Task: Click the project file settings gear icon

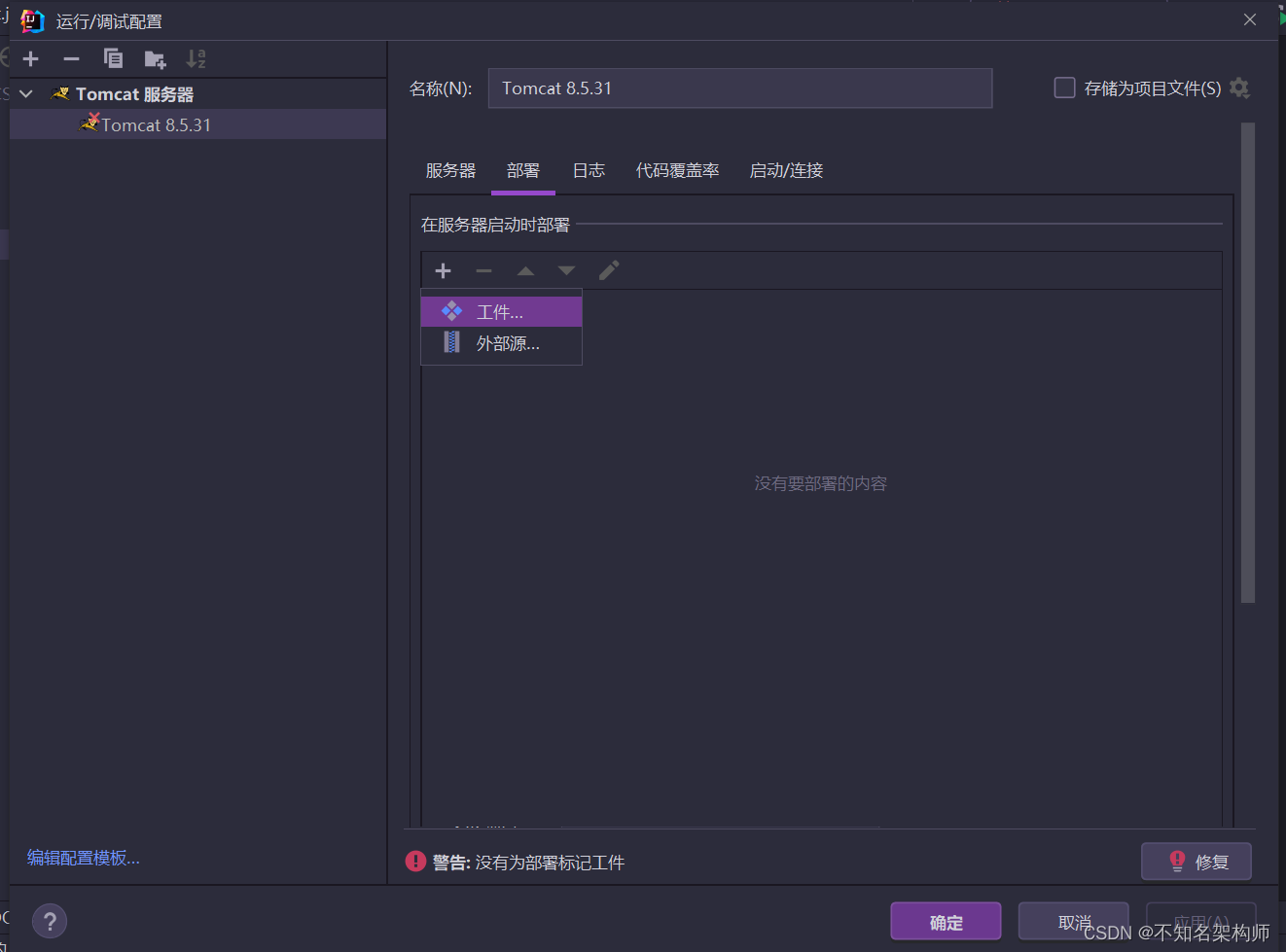Action: (1240, 88)
